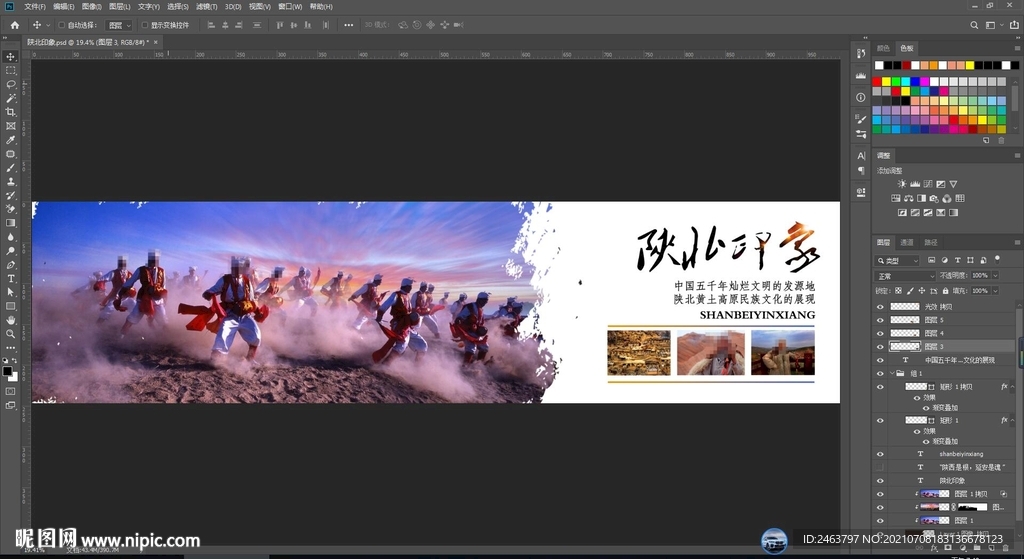Select the Magic Wand tool
The height and width of the screenshot is (559, 1024).
[10, 98]
